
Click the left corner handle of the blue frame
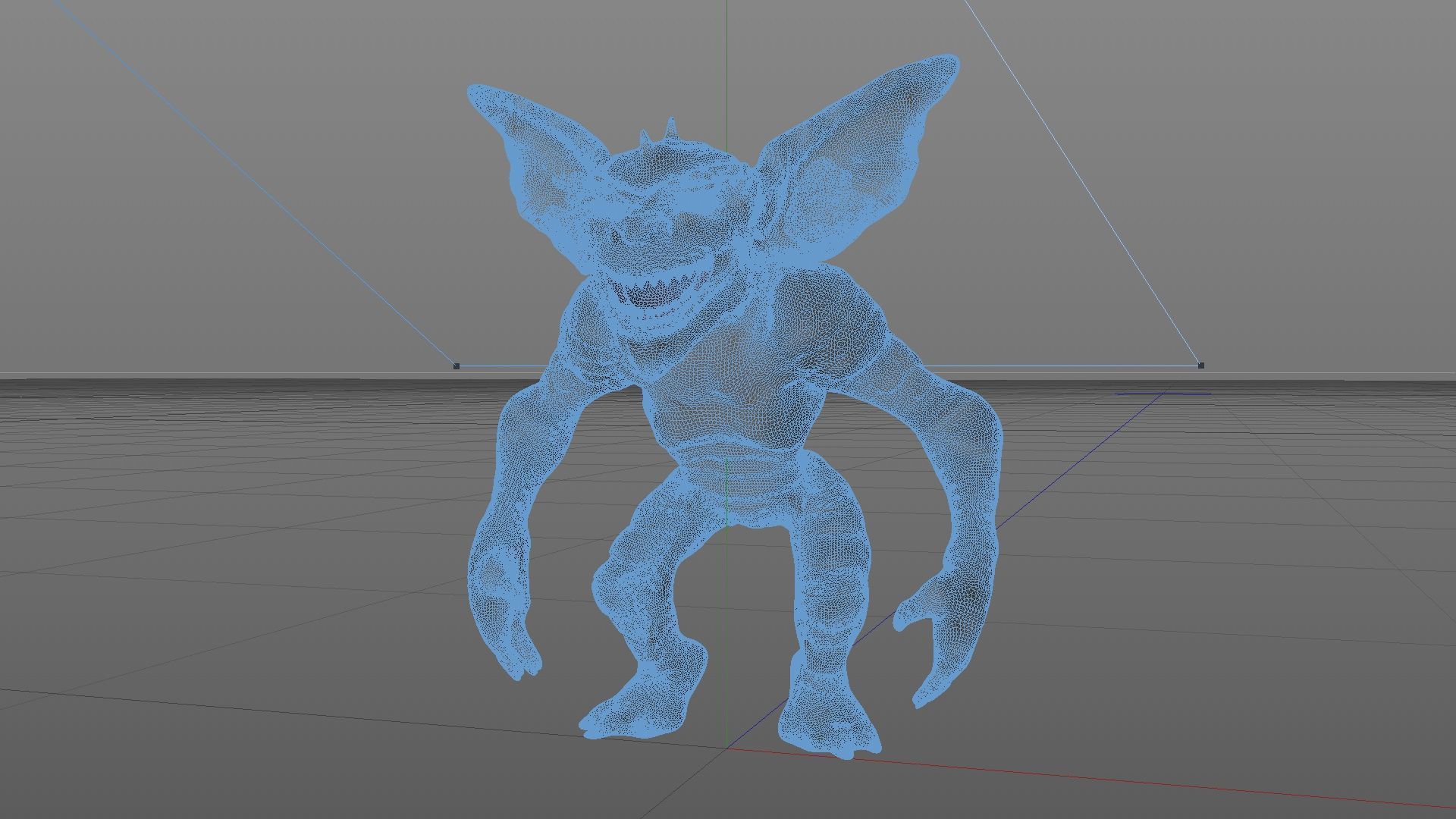[x=456, y=366]
